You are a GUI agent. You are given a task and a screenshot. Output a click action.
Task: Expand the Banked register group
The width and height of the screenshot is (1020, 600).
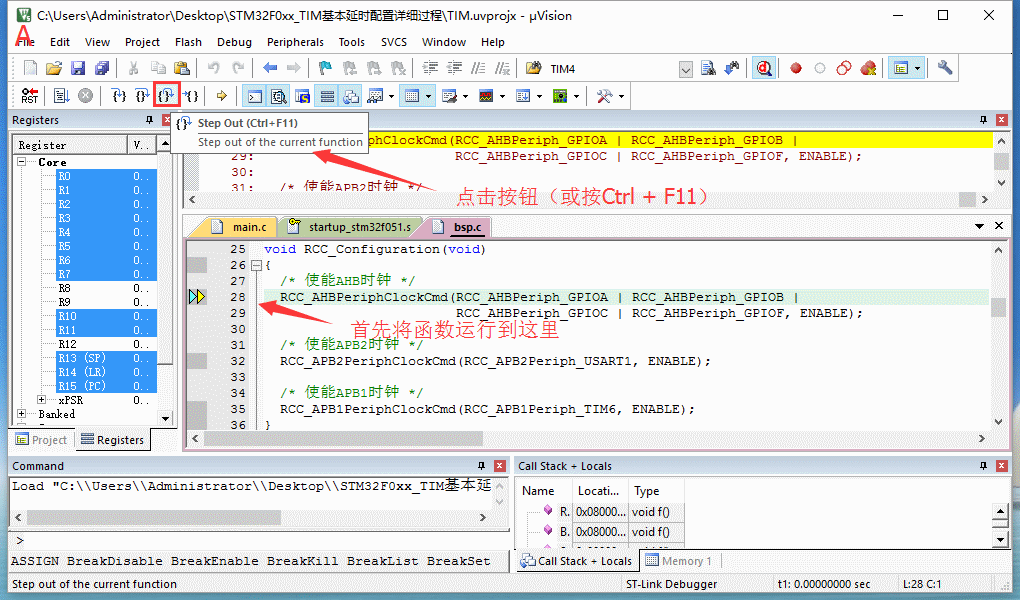21,414
